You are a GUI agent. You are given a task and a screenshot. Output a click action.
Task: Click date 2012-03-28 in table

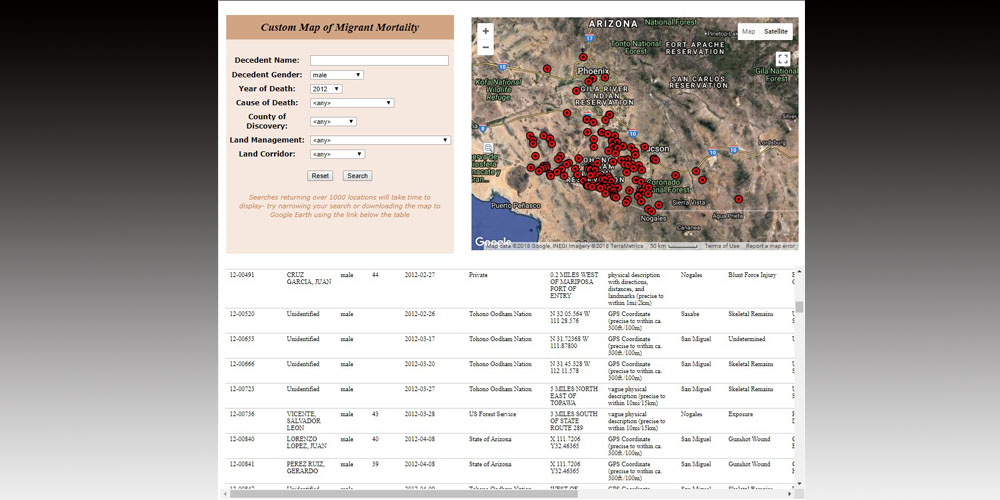[419, 414]
